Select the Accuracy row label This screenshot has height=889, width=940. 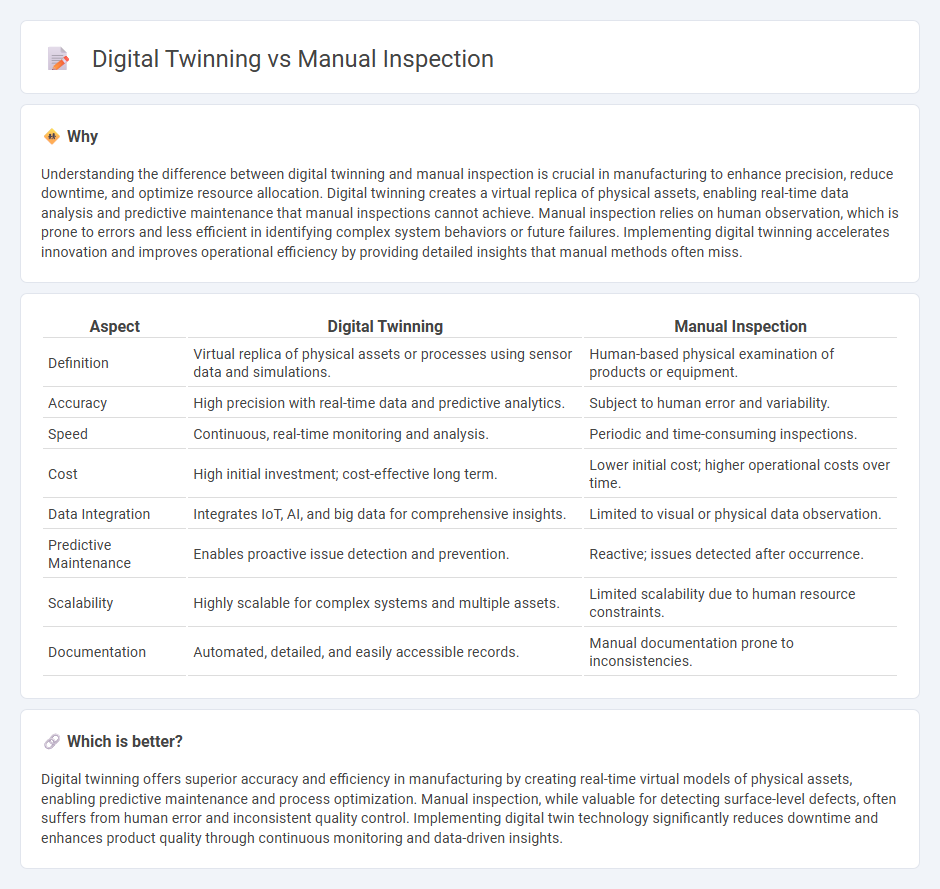[x=77, y=403]
